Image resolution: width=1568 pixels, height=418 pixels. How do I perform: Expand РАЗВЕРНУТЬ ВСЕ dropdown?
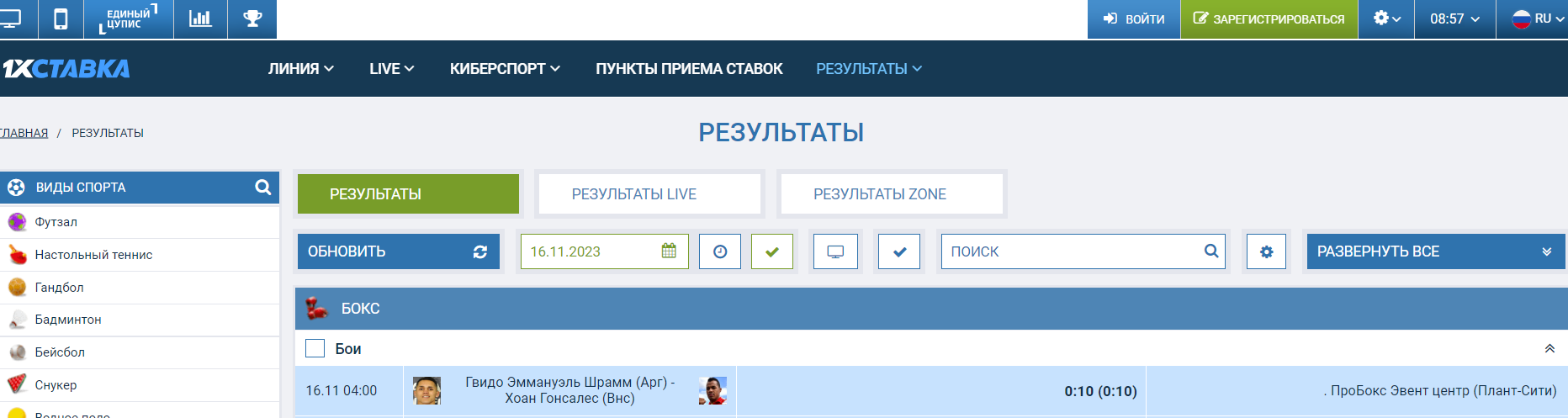click(1436, 251)
